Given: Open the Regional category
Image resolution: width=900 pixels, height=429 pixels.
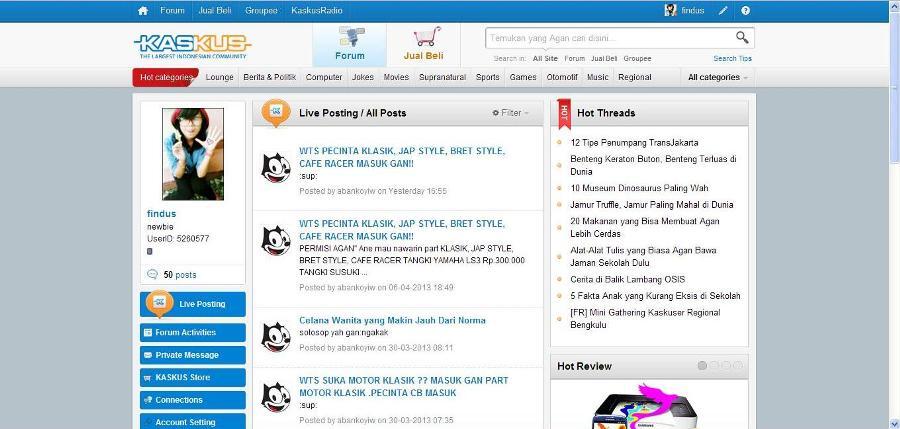Looking at the screenshot, I should tap(635, 77).
